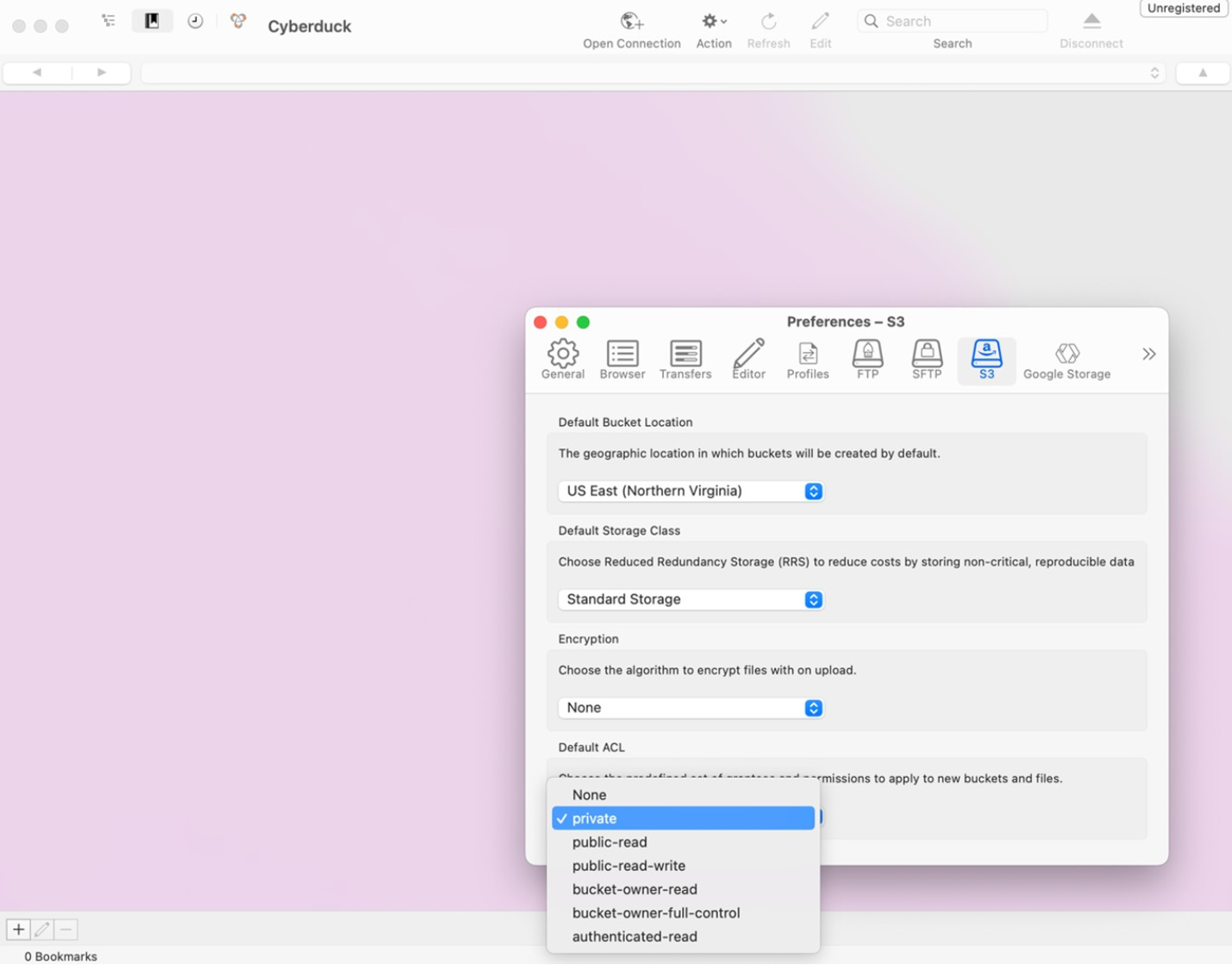The image size is (1232, 965).
Task: Click the "0 Bookmarks" status text
Action: click(x=60, y=956)
